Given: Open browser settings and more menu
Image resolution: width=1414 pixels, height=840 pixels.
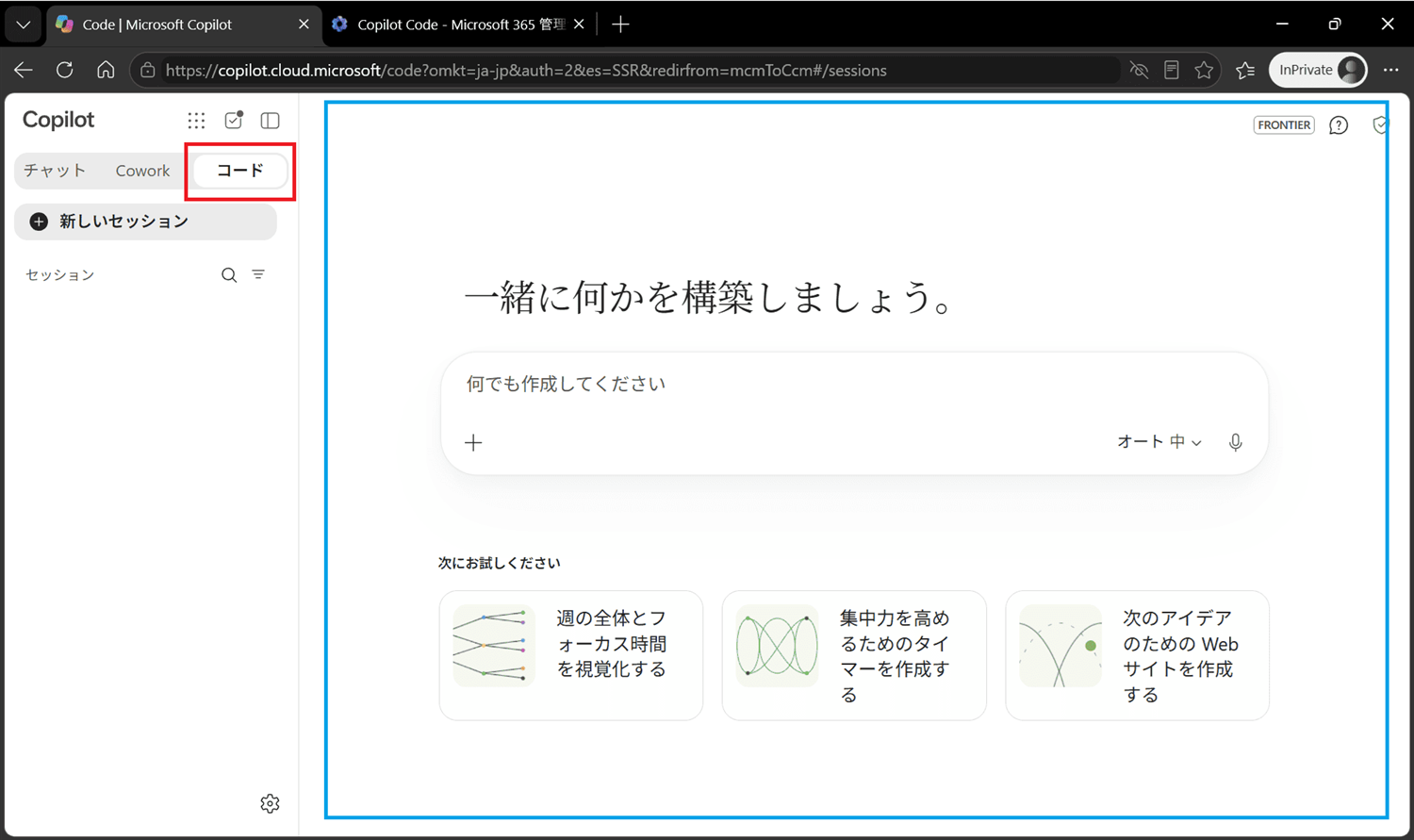Looking at the screenshot, I should [1390, 71].
